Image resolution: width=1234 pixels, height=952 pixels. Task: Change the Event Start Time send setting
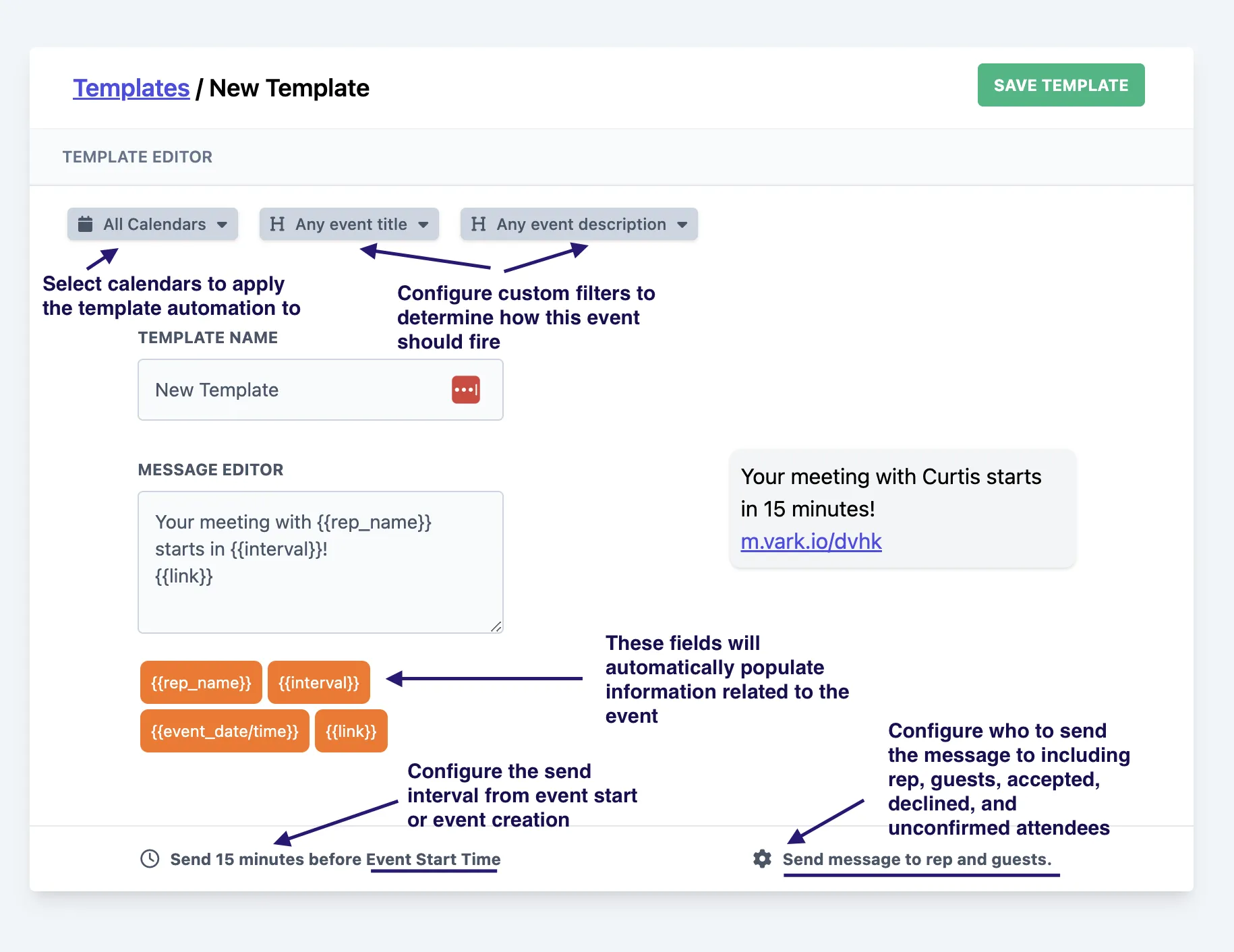434,859
